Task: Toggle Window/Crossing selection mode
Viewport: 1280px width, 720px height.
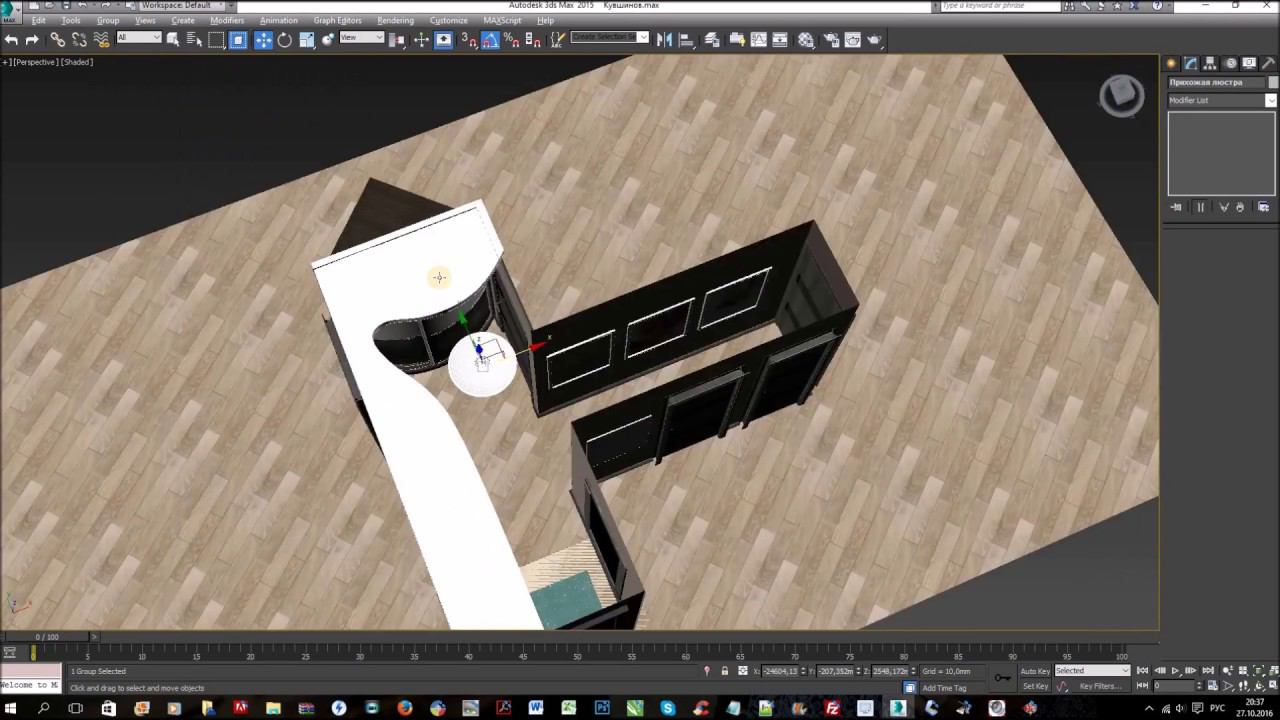Action: [238, 40]
